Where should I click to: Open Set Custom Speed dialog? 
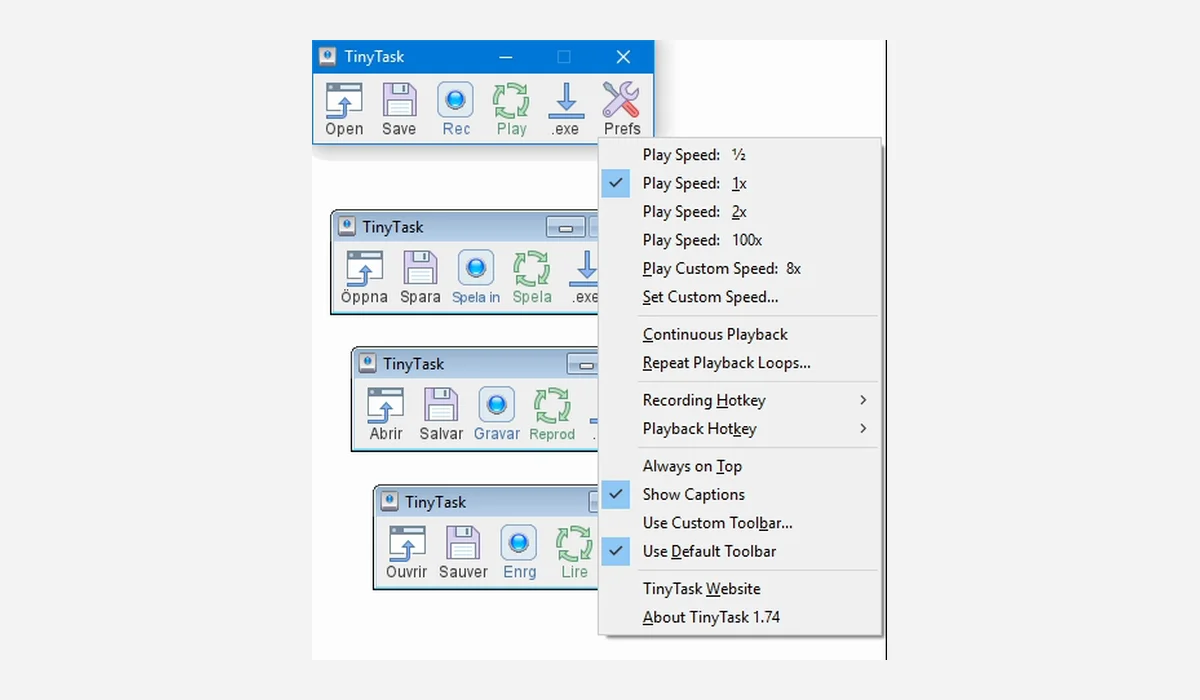pos(740,297)
